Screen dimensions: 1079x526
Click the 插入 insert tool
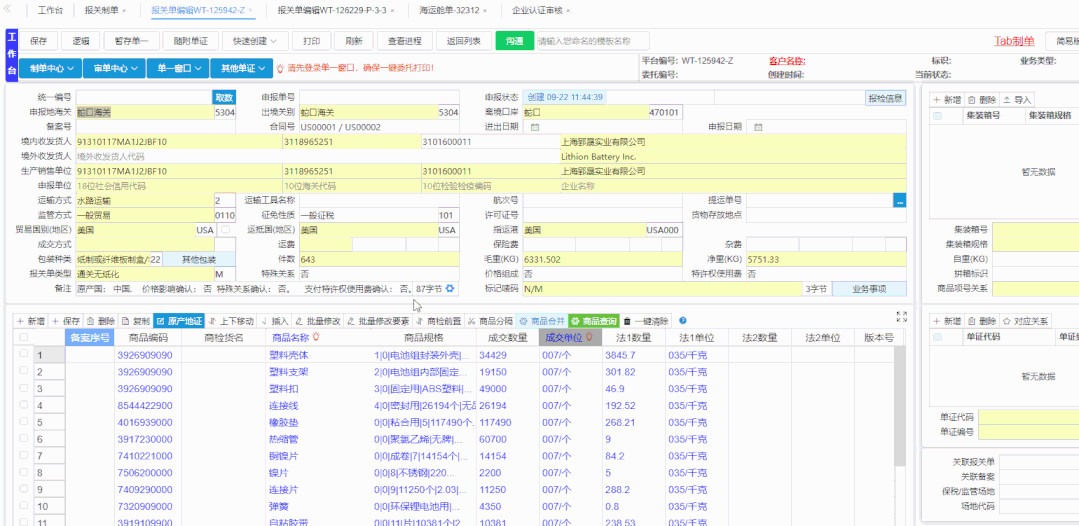tap(275, 321)
